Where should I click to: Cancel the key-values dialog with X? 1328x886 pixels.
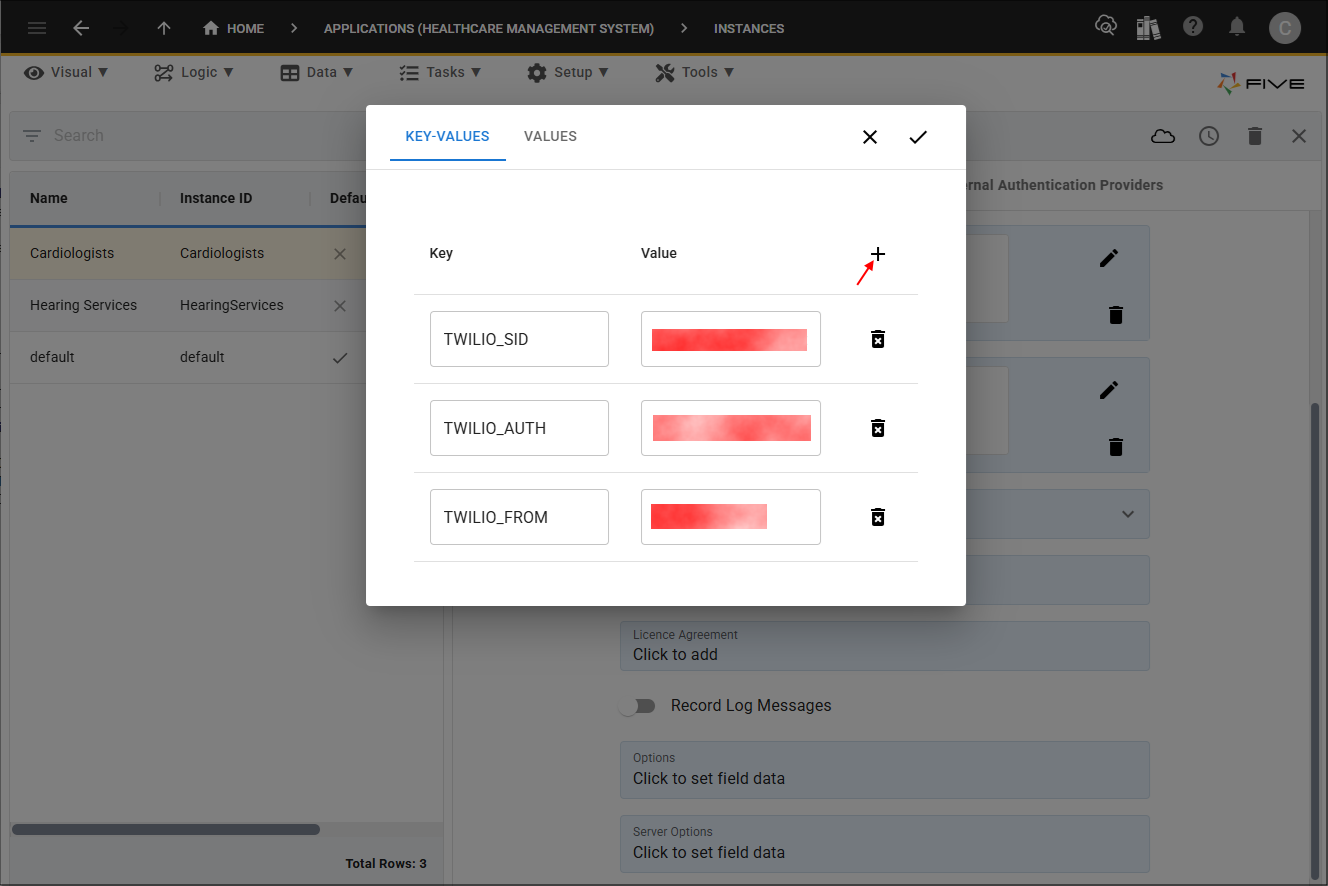point(870,137)
